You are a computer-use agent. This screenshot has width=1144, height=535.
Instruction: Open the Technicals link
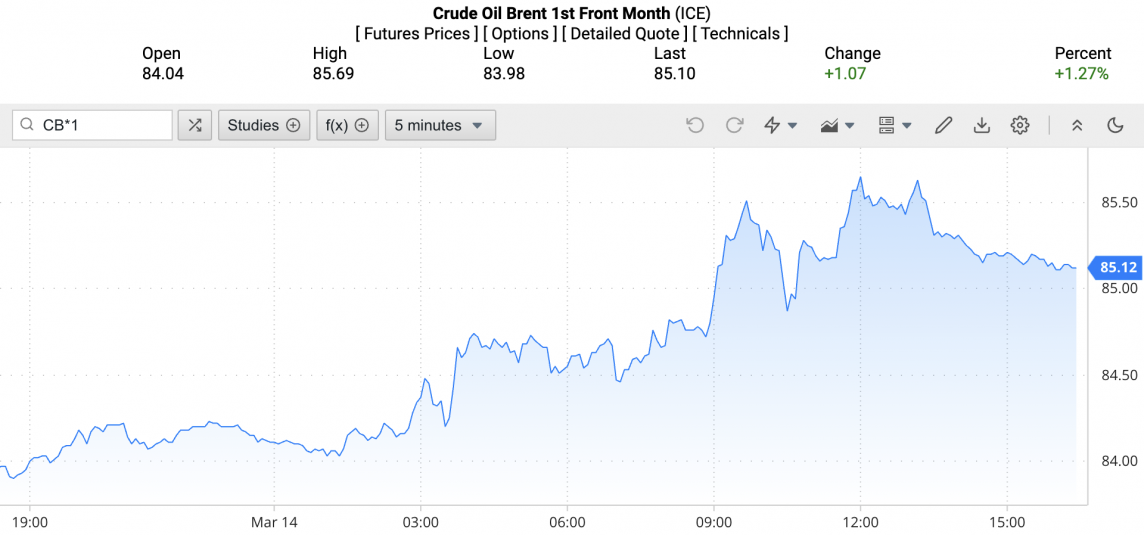[740, 33]
